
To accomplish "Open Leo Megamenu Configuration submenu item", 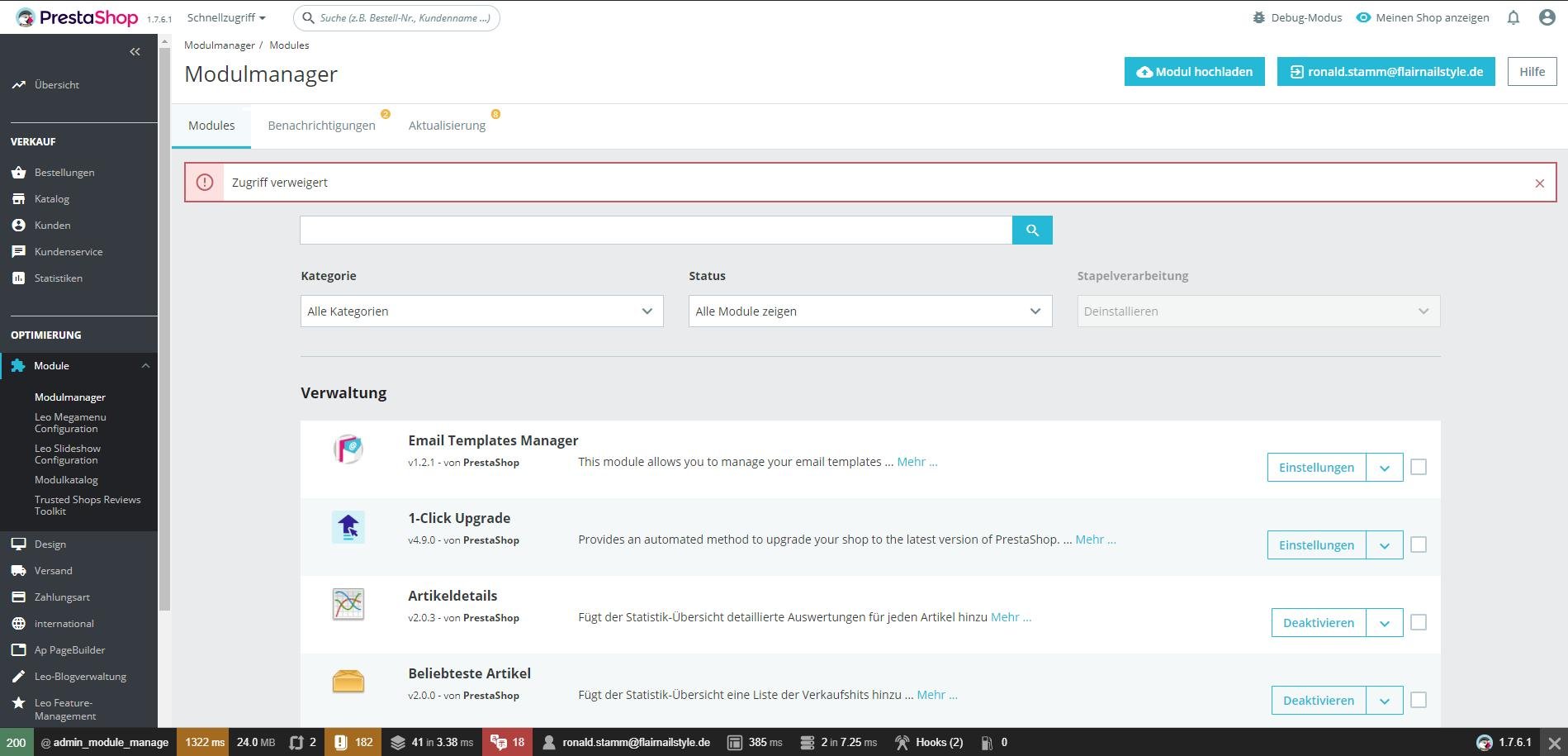I will tap(70, 423).
